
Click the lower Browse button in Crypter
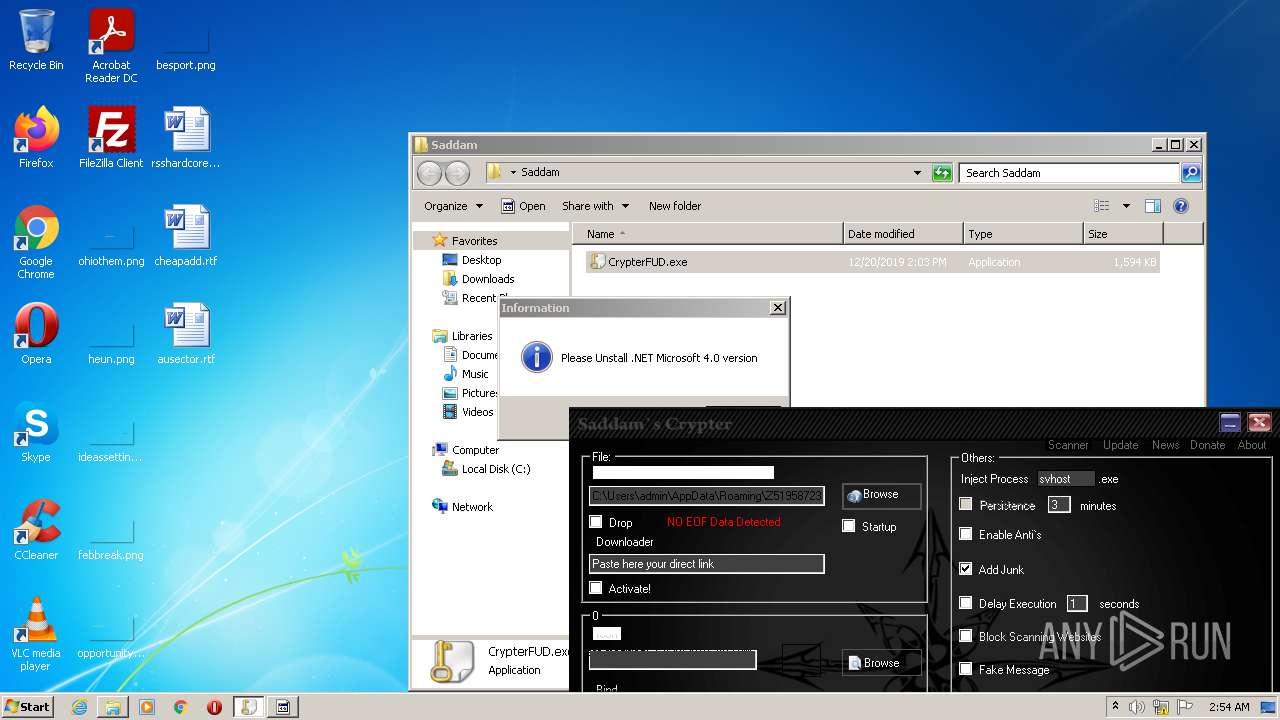[x=881, y=663]
